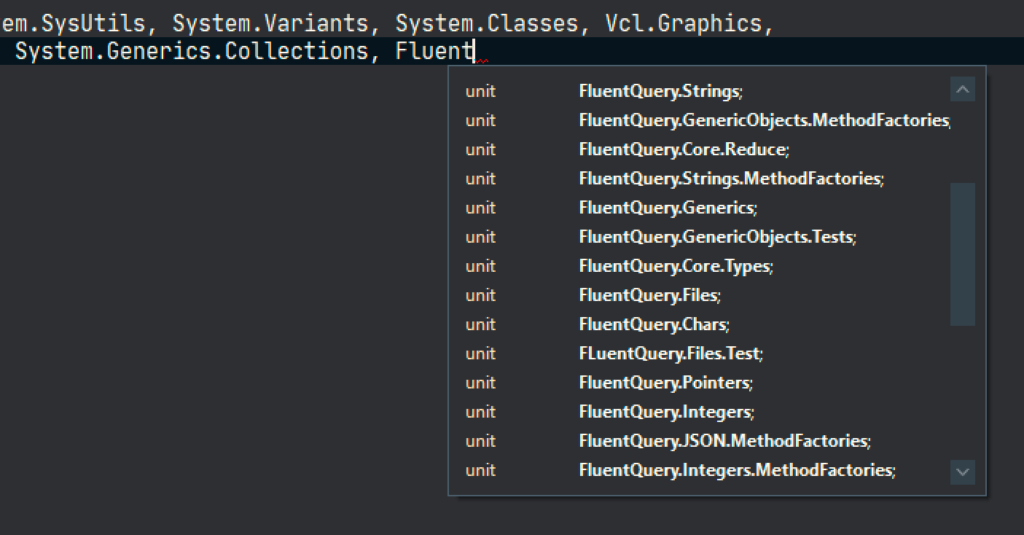
Task: Place cursor on System.Generics.Collections in editor
Action: (x=192, y=51)
